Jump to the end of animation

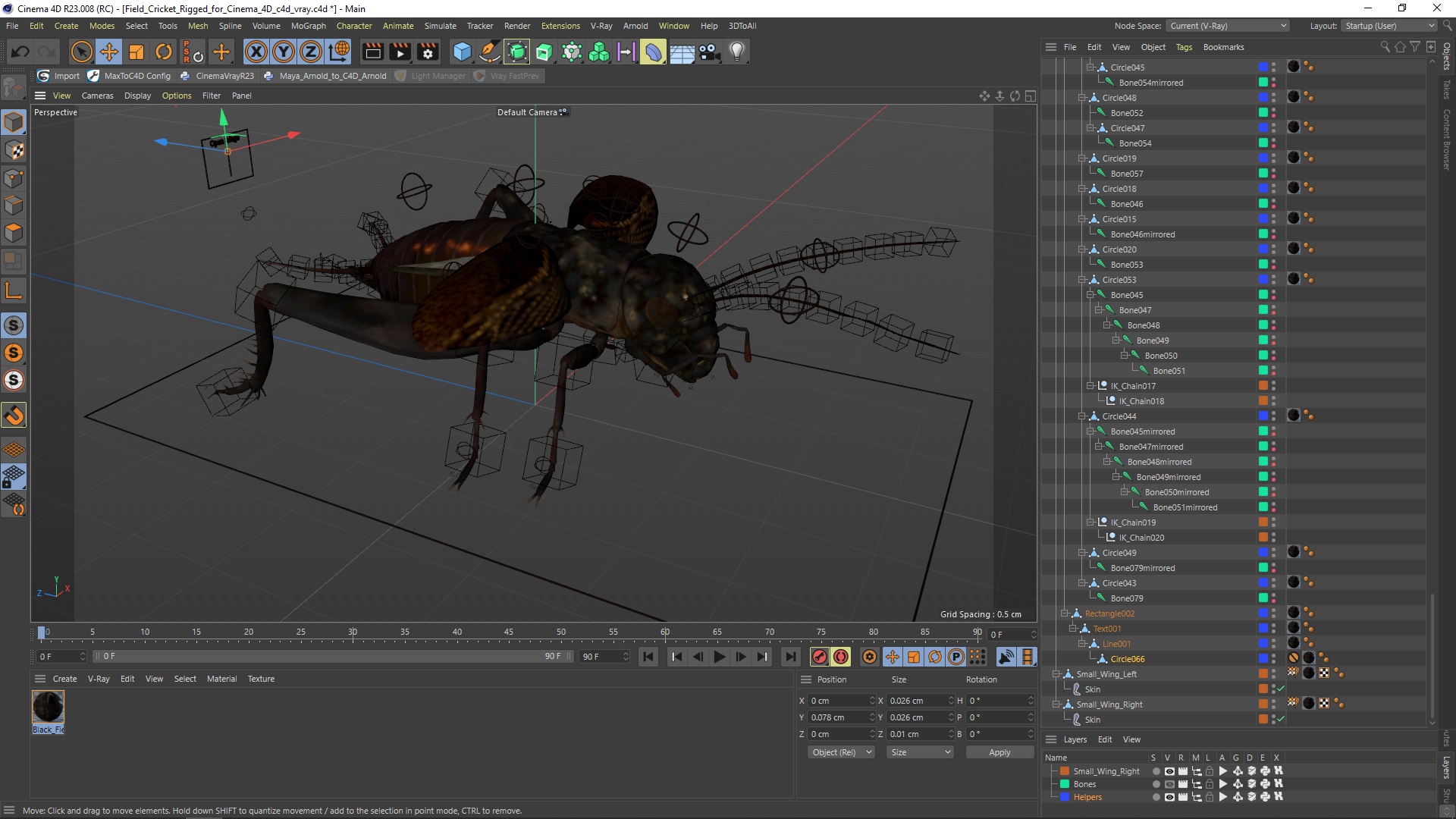[x=791, y=657]
